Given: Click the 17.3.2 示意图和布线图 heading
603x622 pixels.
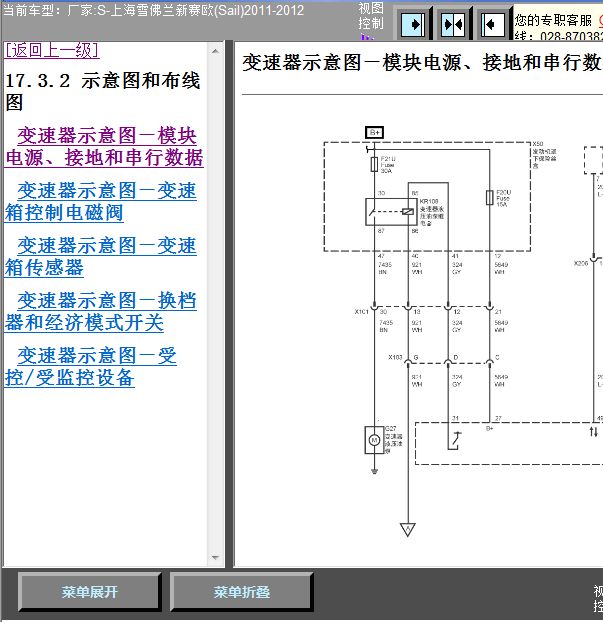Looking at the screenshot, I should point(102,91).
